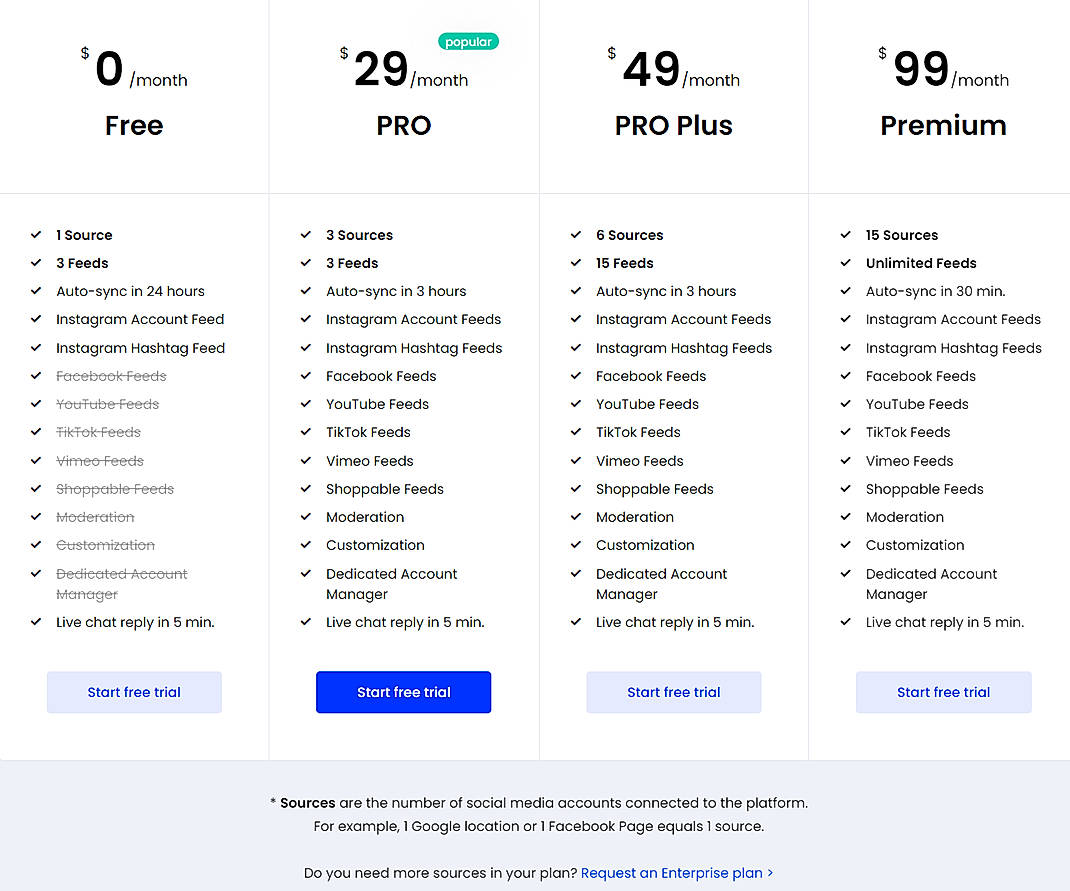1070x891 pixels.
Task: Start free trial on the Premium plan
Action: (943, 692)
